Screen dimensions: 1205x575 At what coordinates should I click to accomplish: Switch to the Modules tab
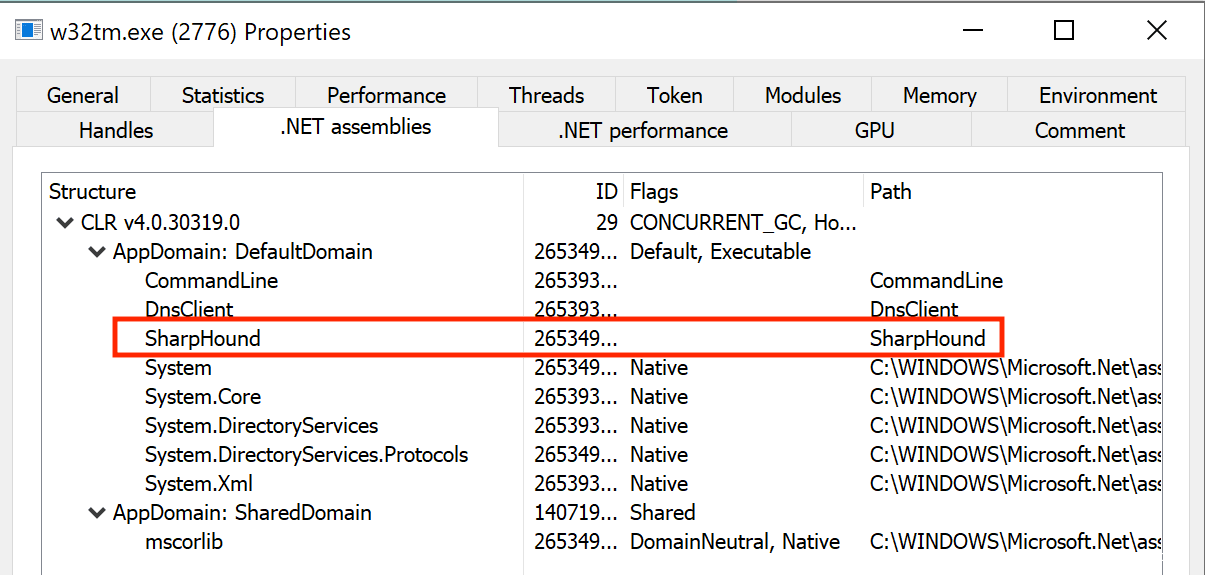tap(803, 96)
